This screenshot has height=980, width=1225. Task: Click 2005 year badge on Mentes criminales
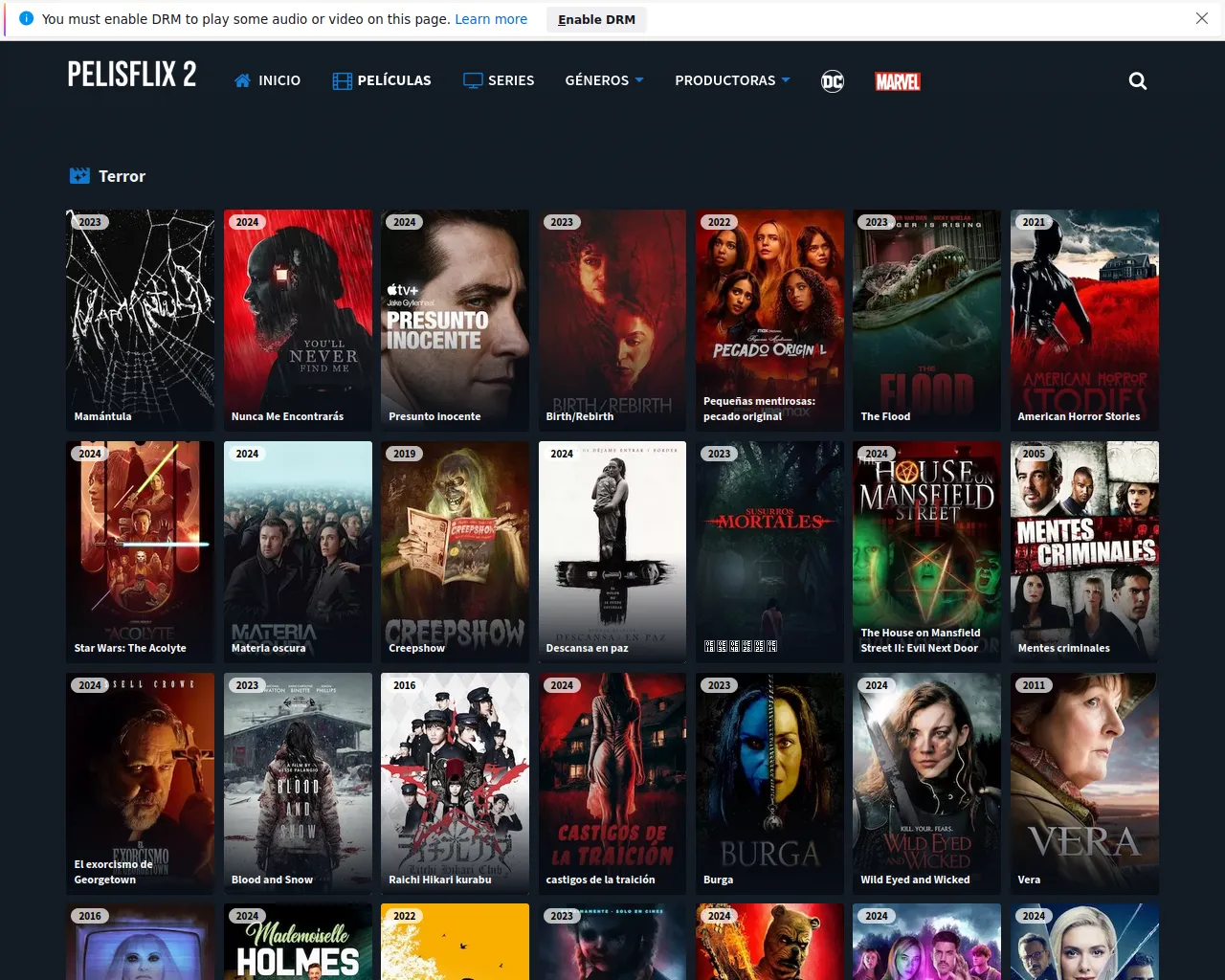pos(1034,454)
